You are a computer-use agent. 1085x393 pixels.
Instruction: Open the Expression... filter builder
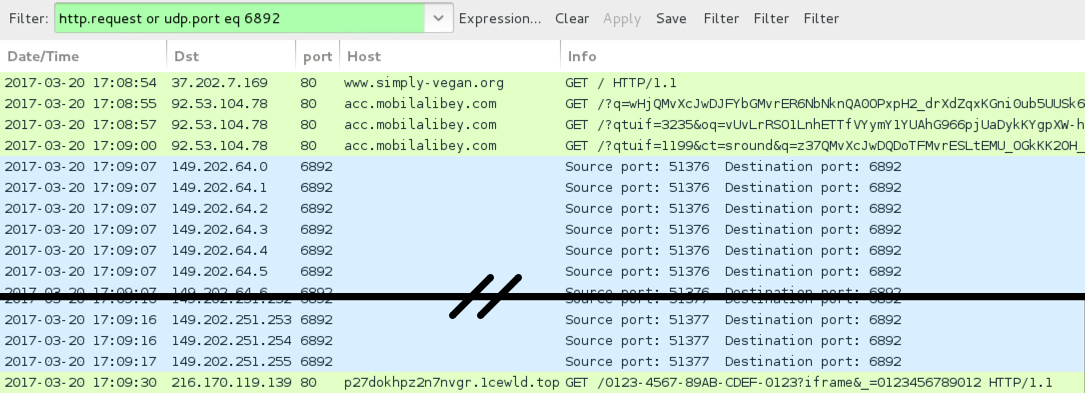pyautogui.click(x=500, y=19)
